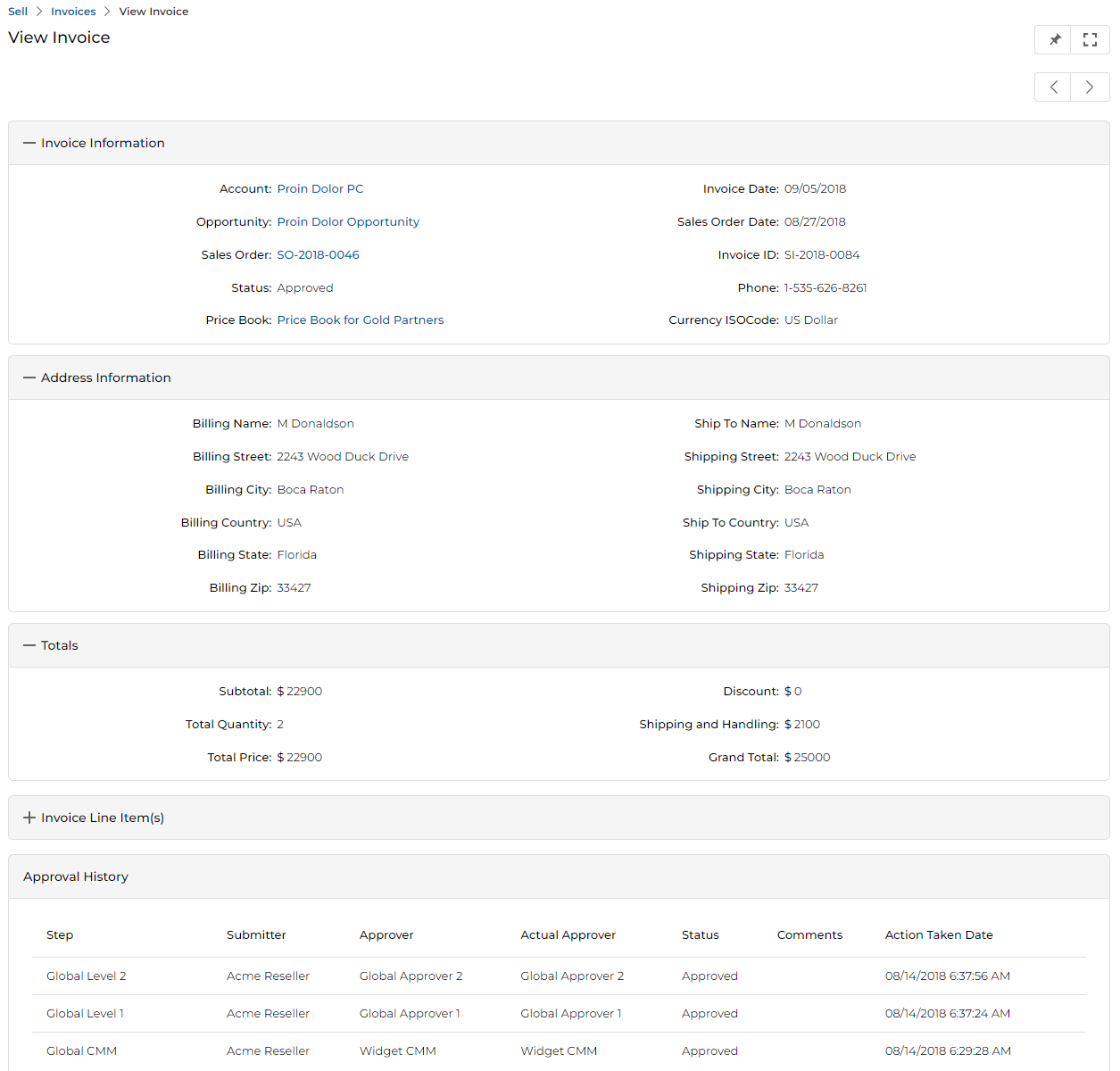Click Acme Reseller in Global Level 2 row
This screenshot has width=1120, height=1071.
click(x=268, y=976)
